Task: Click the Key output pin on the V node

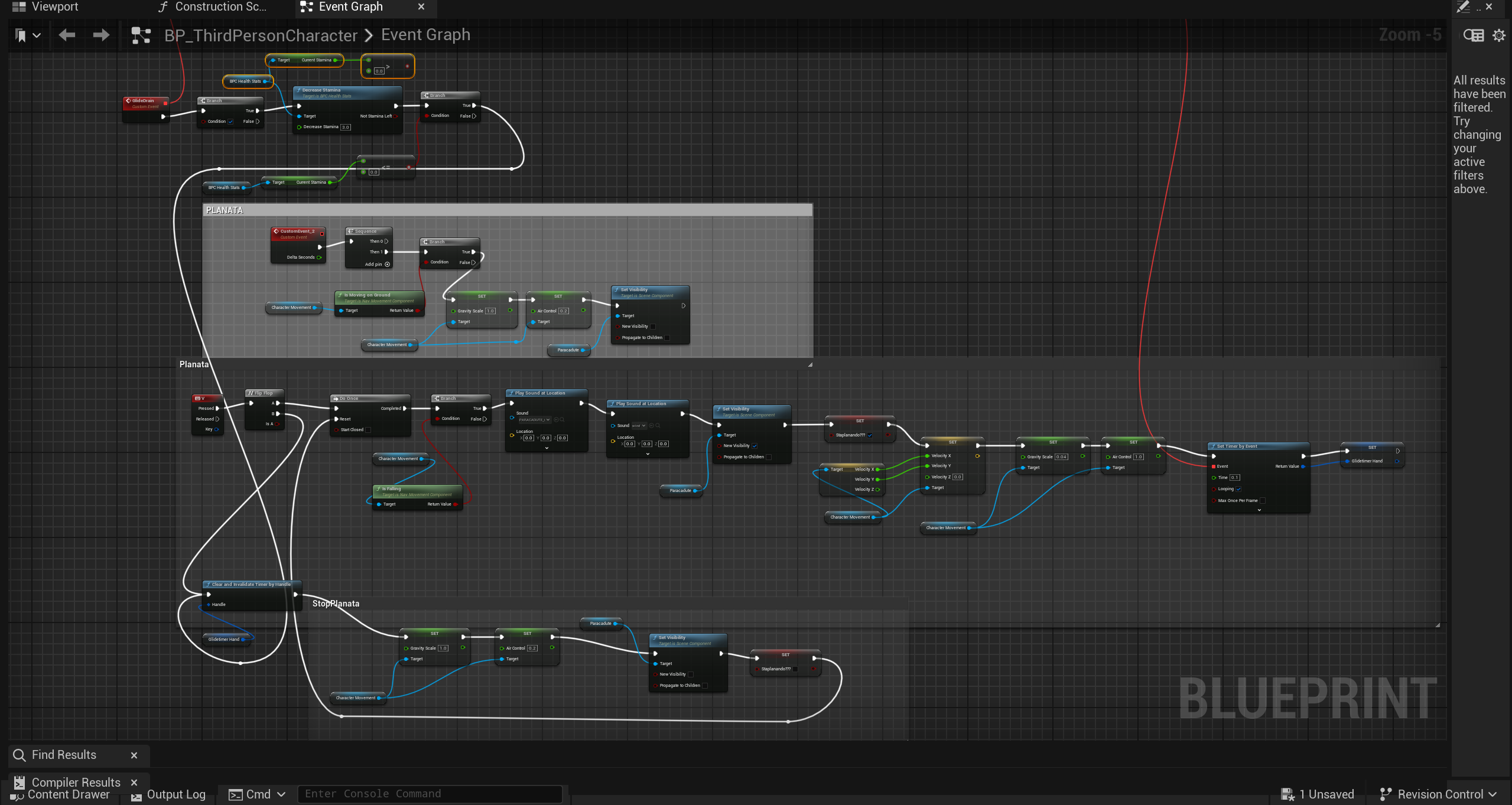Action: click(x=217, y=429)
